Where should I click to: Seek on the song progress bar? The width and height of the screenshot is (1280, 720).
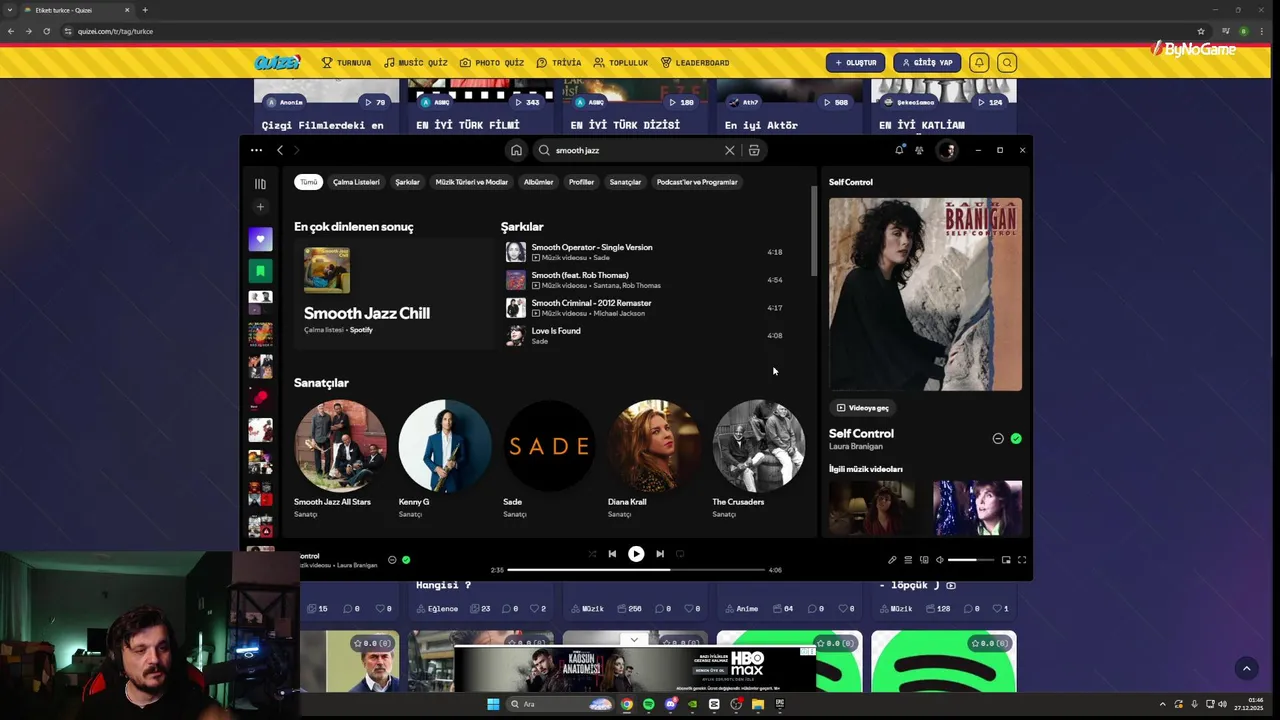point(636,570)
